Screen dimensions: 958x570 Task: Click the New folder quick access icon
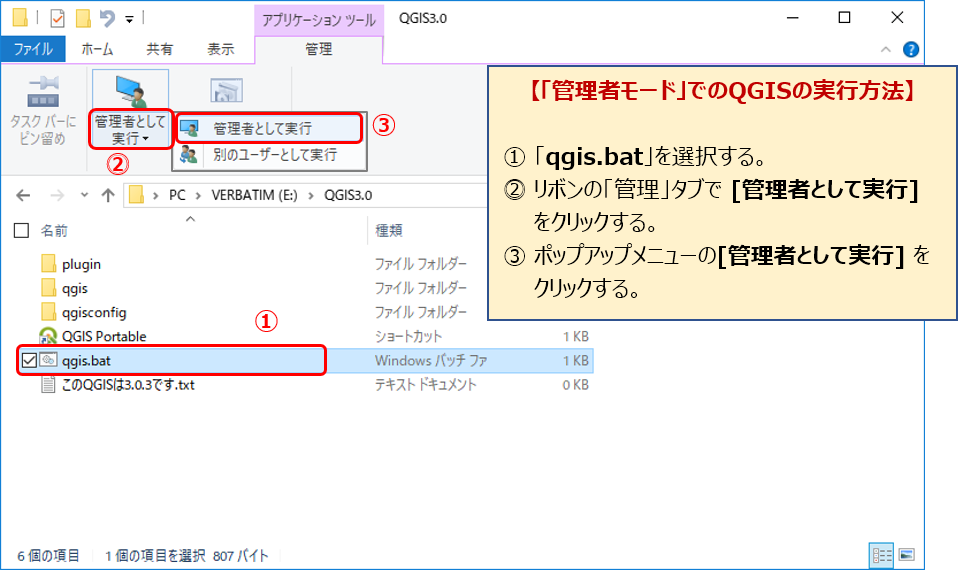click(83, 18)
